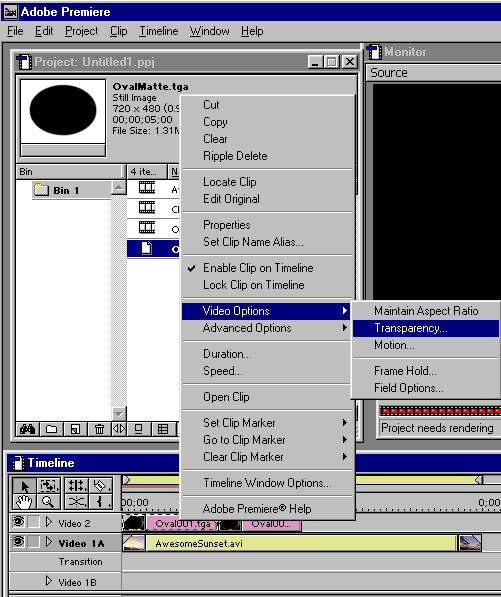Select the Zoom magnifier tool
Image resolution: width=501 pixels, height=597 pixels.
(x=48, y=502)
